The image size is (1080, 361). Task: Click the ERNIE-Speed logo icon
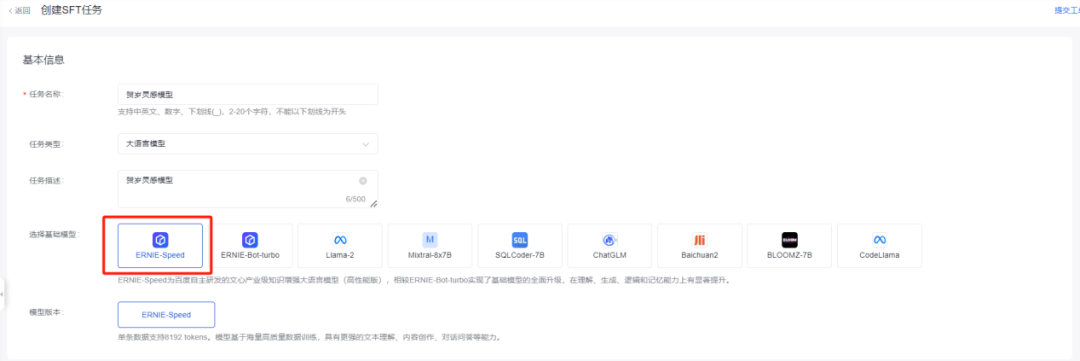[x=160, y=240]
